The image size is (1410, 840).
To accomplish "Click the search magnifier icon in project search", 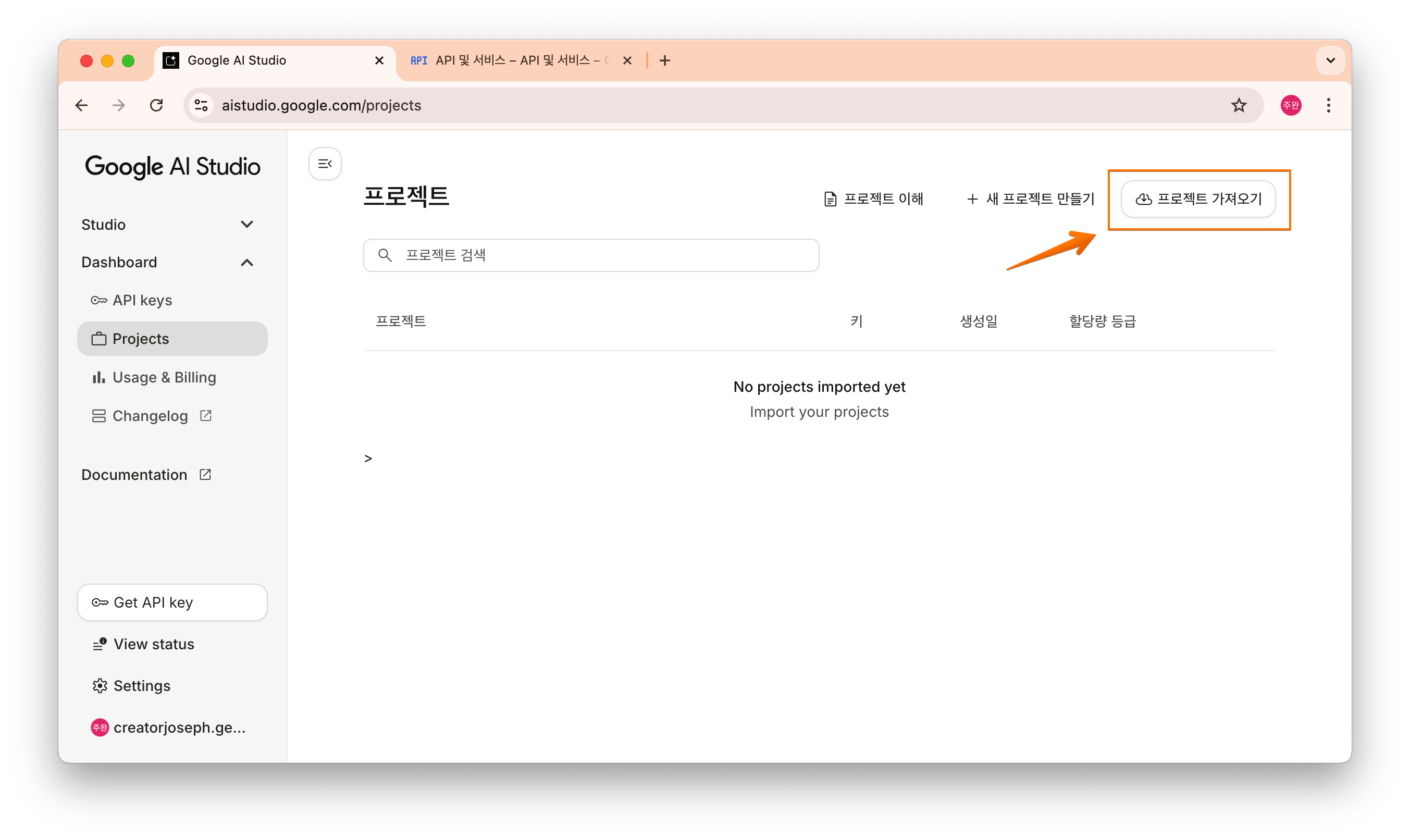I will pos(385,255).
